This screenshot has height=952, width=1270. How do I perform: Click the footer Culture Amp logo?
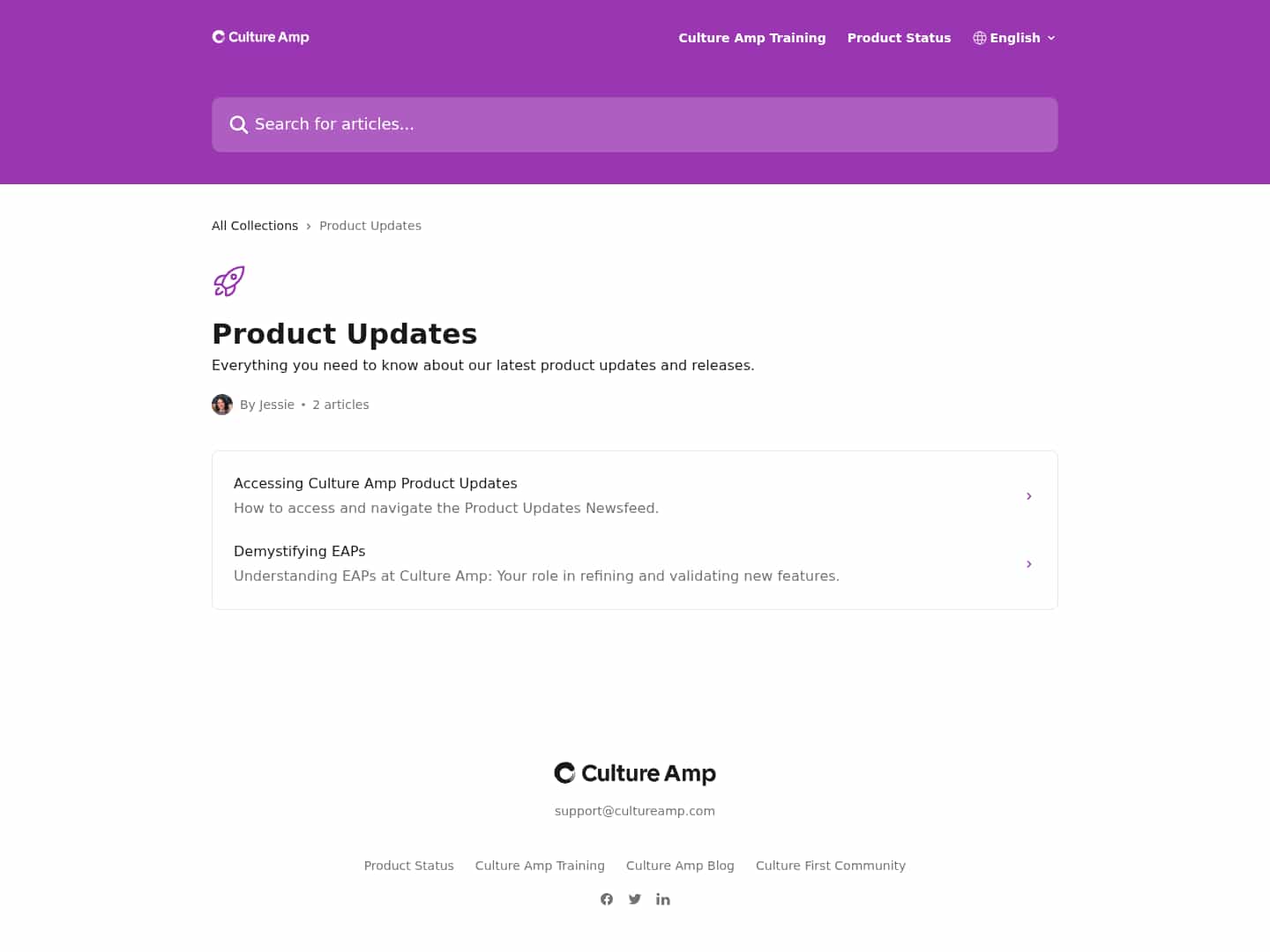point(635,773)
